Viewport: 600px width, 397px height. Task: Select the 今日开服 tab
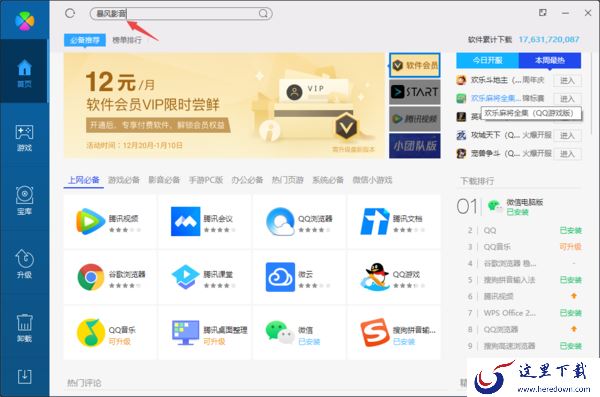click(x=488, y=60)
